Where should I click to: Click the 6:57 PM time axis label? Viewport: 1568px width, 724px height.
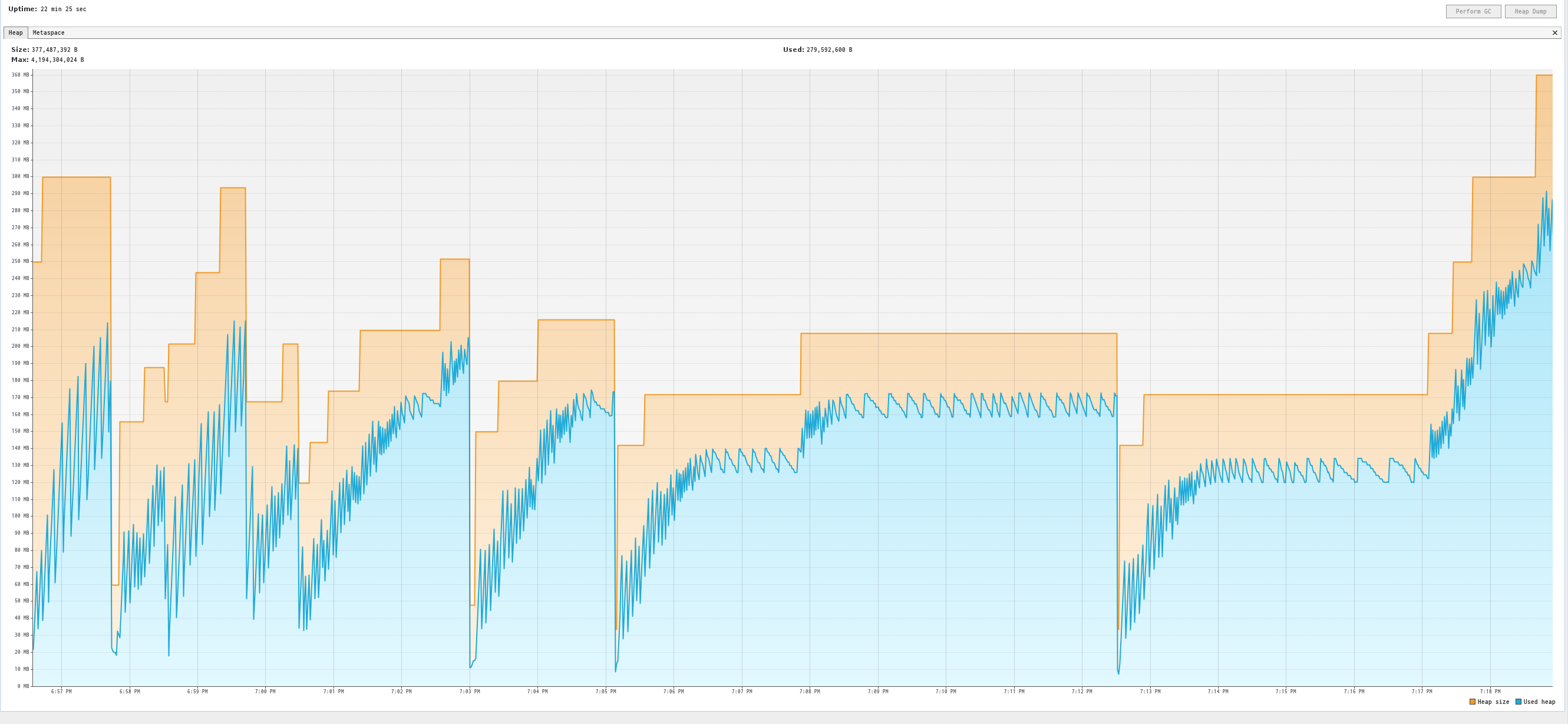[61, 692]
